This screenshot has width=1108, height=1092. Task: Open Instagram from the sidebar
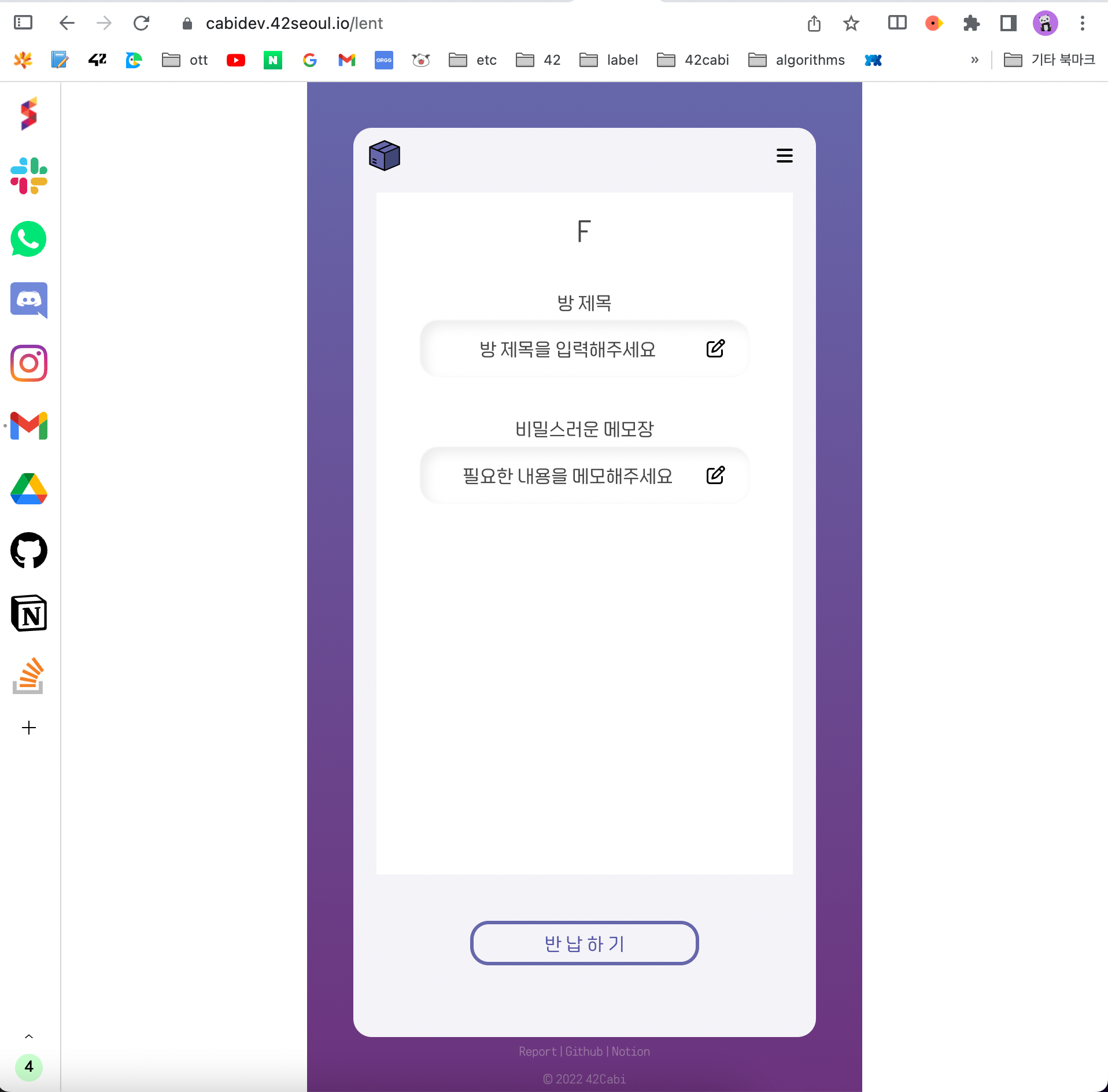pos(28,363)
